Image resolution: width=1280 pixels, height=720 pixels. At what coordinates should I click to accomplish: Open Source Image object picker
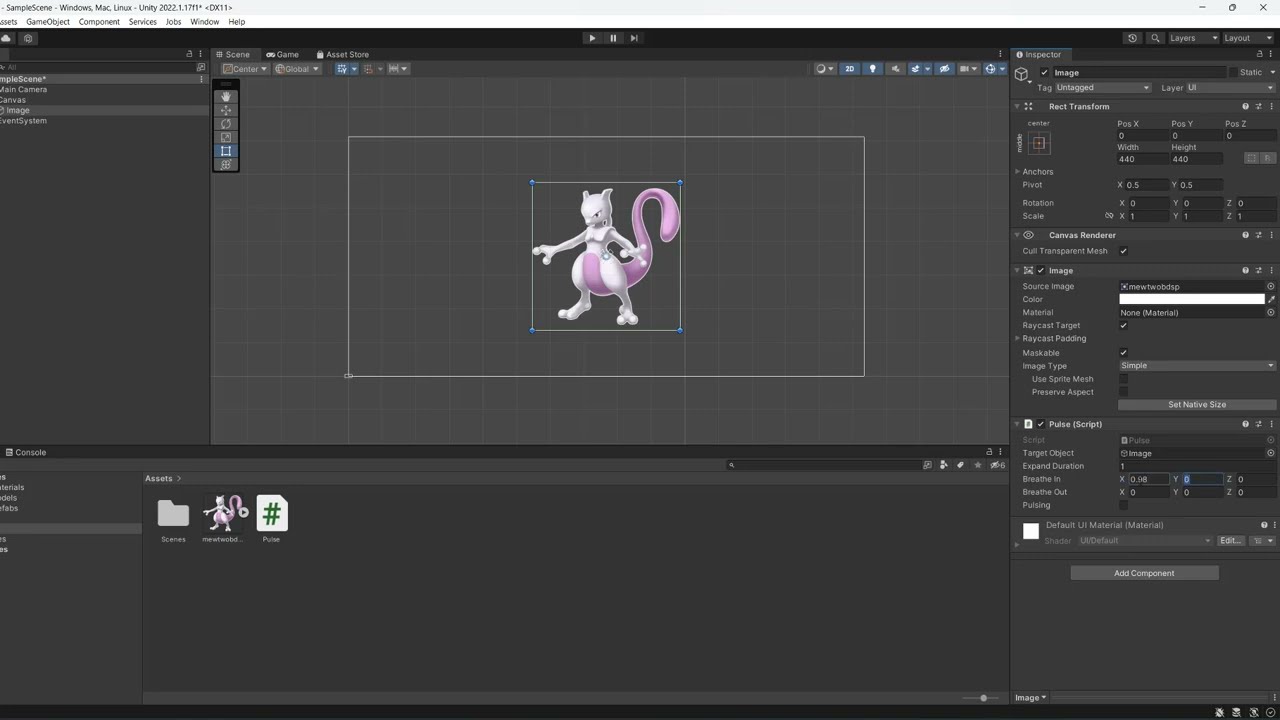(x=1271, y=286)
